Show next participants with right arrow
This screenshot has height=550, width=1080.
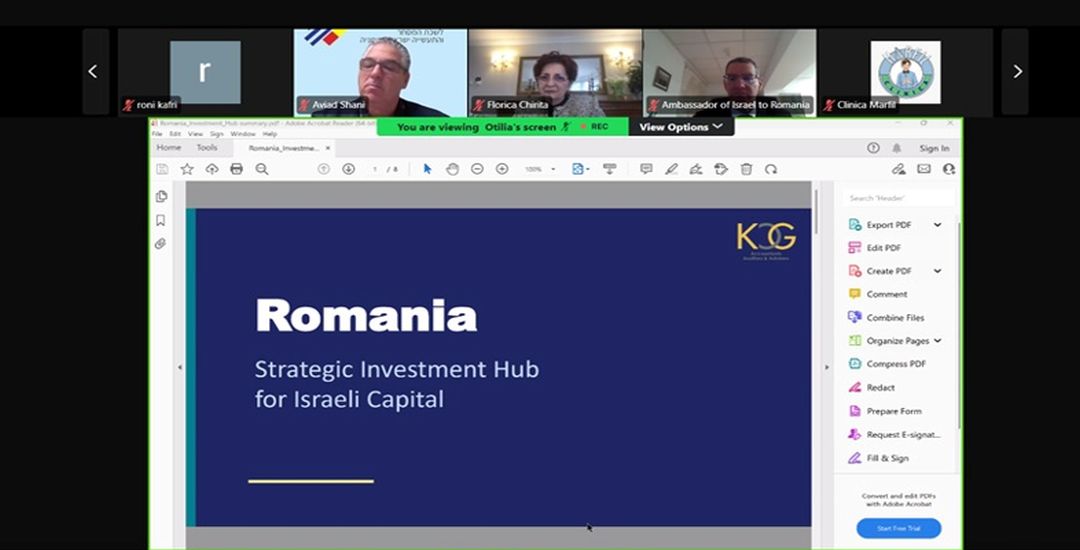coord(1016,71)
